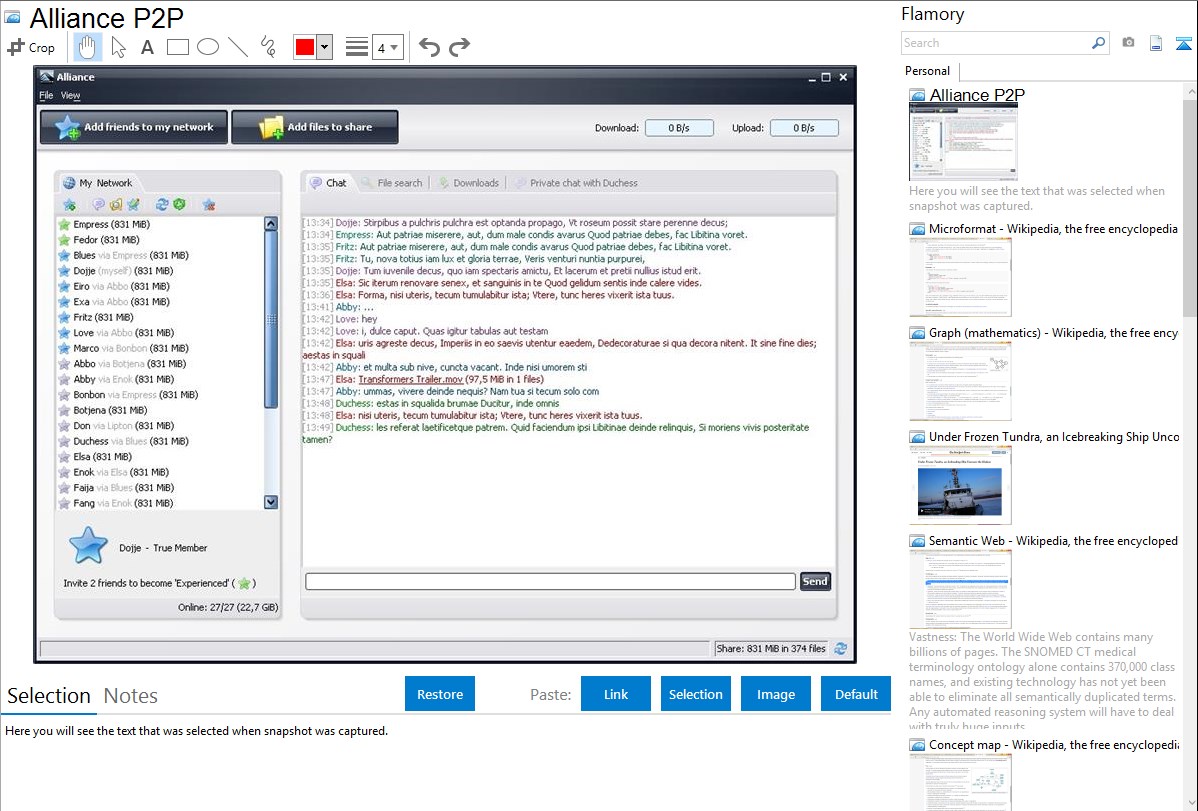1198x811 pixels.
Task: Click the blue upload arrow icon
Action: click(1183, 43)
